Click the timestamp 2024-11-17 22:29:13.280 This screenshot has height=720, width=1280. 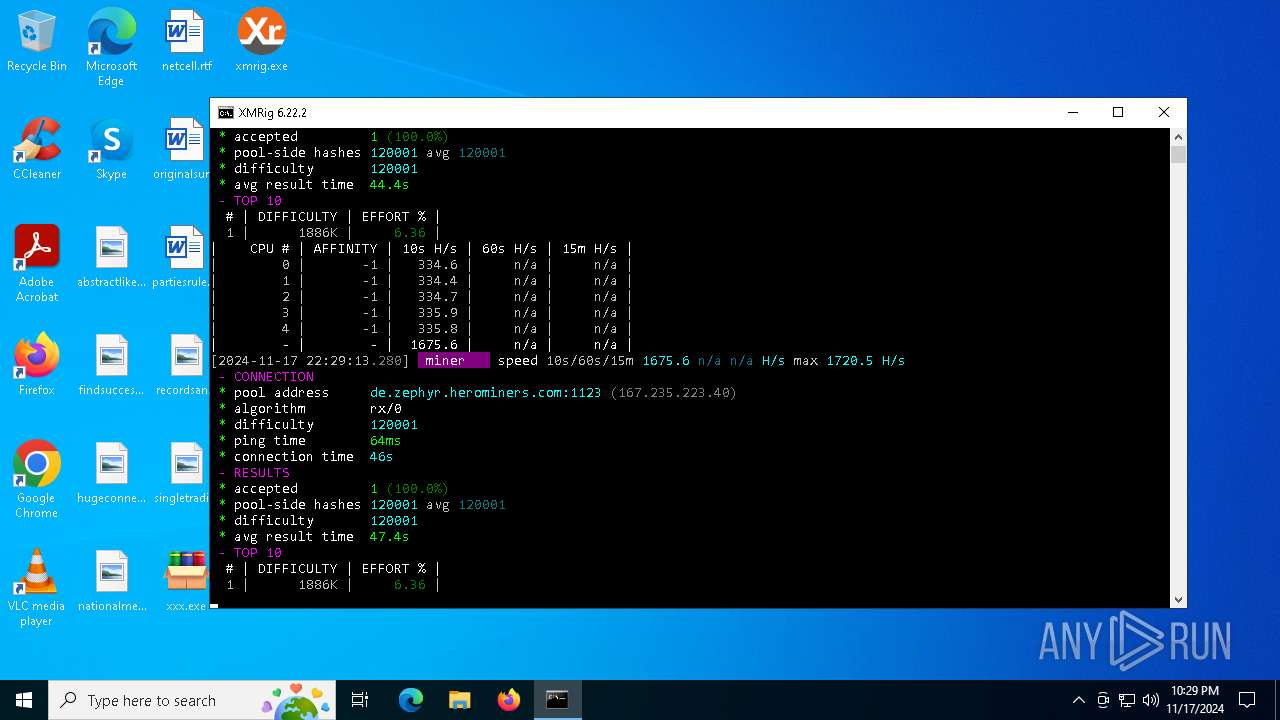[x=310, y=361]
